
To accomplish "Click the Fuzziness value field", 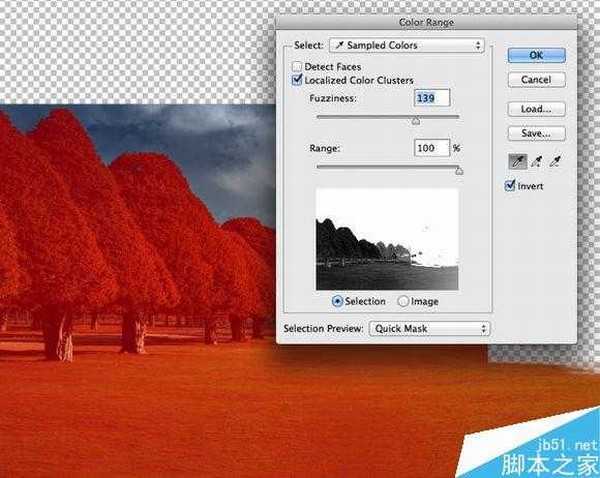I will (432, 98).
